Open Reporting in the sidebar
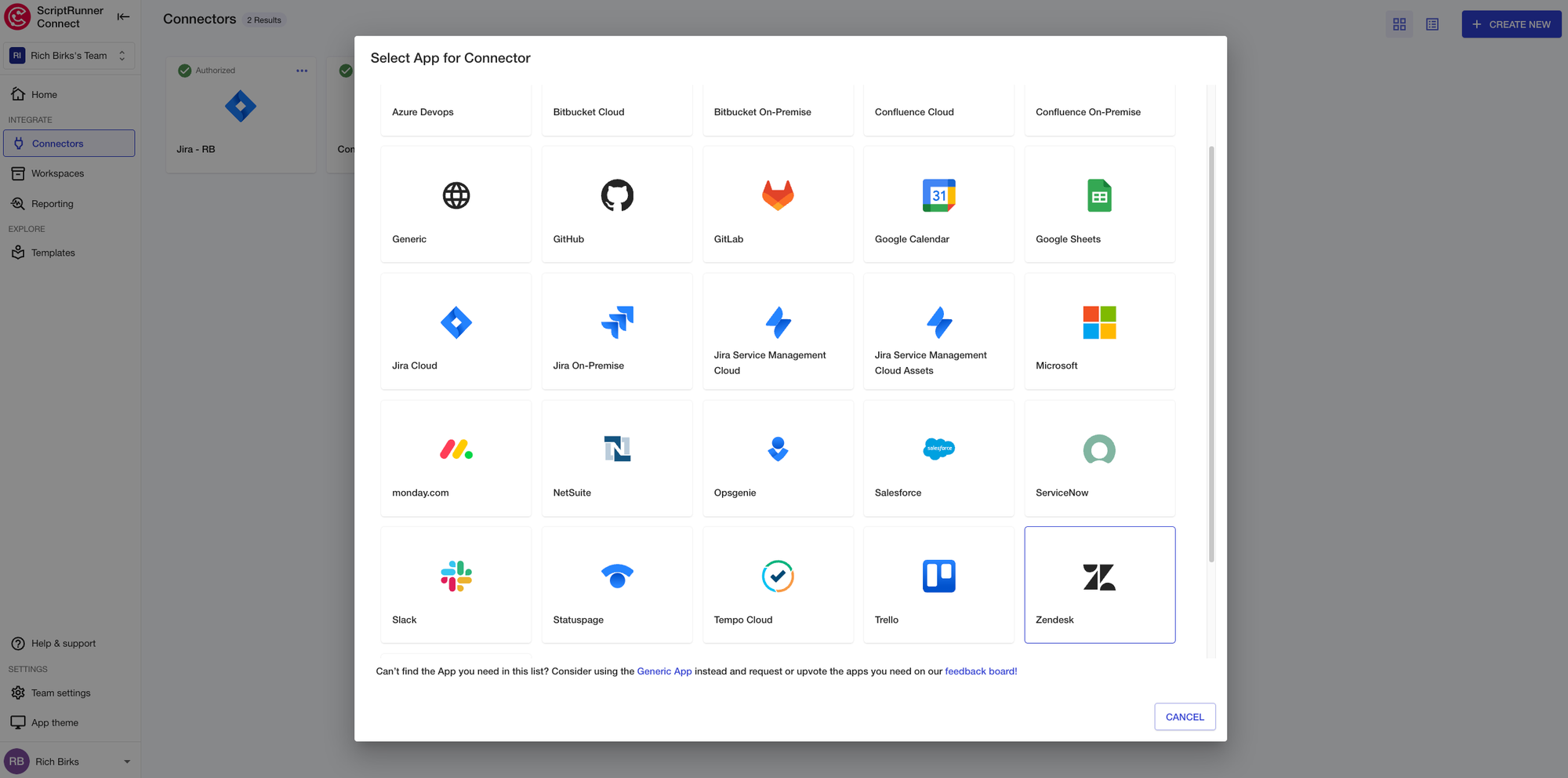This screenshot has width=1568, height=778. pyautogui.click(x=69, y=204)
